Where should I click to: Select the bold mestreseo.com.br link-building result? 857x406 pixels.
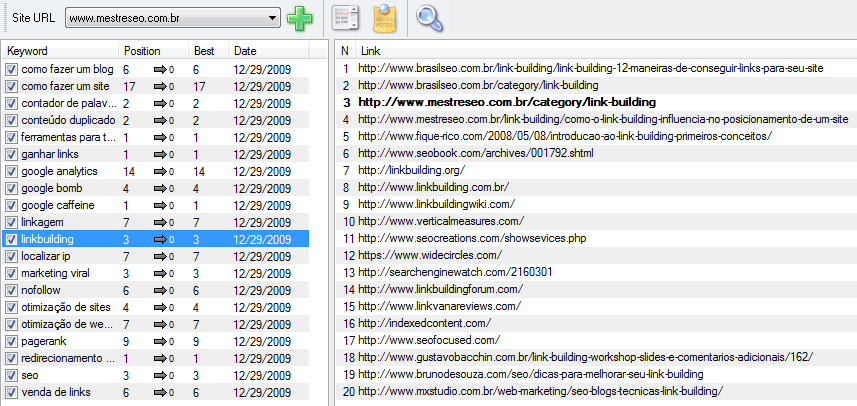tap(506, 102)
